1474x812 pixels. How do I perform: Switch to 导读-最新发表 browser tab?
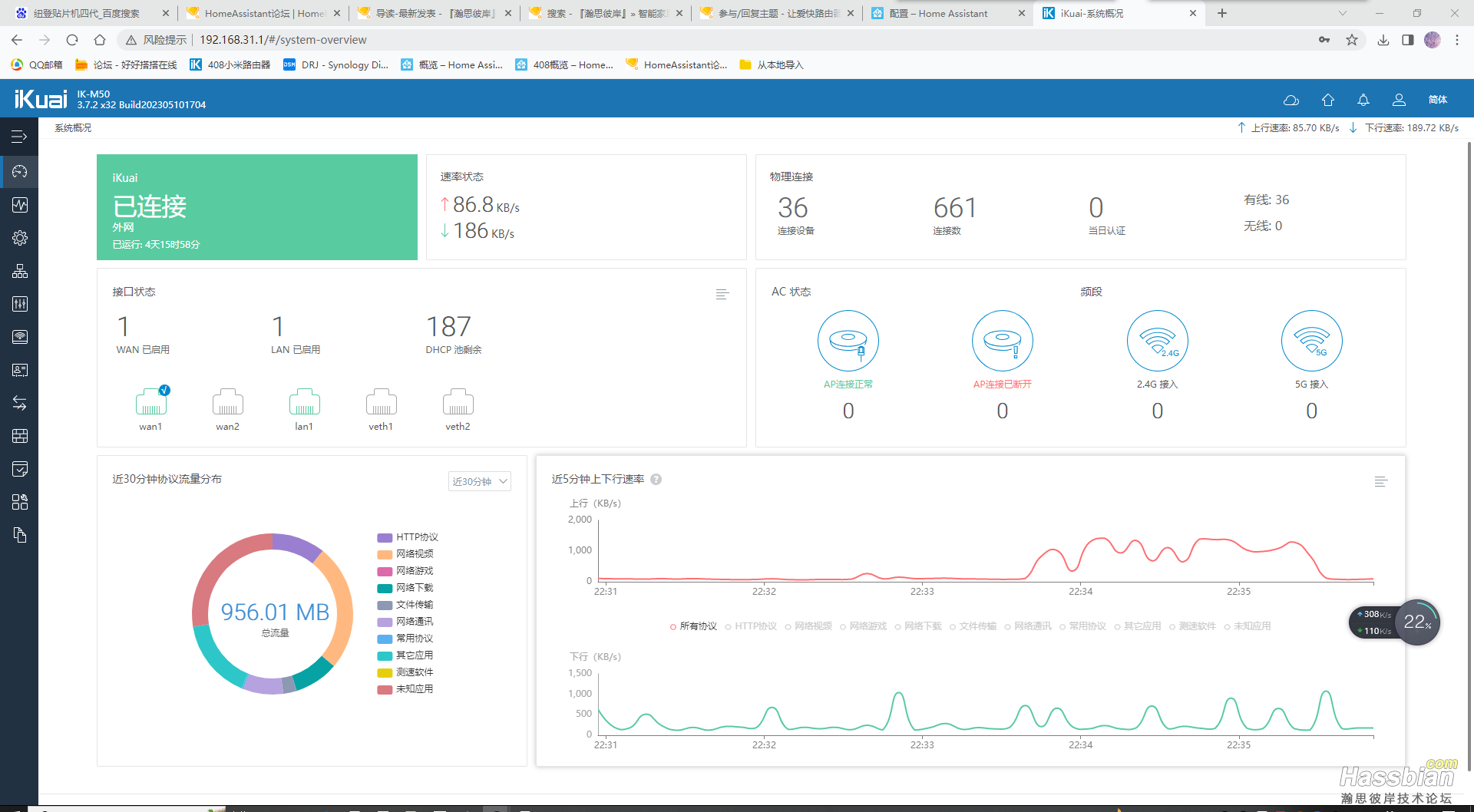point(435,13)
